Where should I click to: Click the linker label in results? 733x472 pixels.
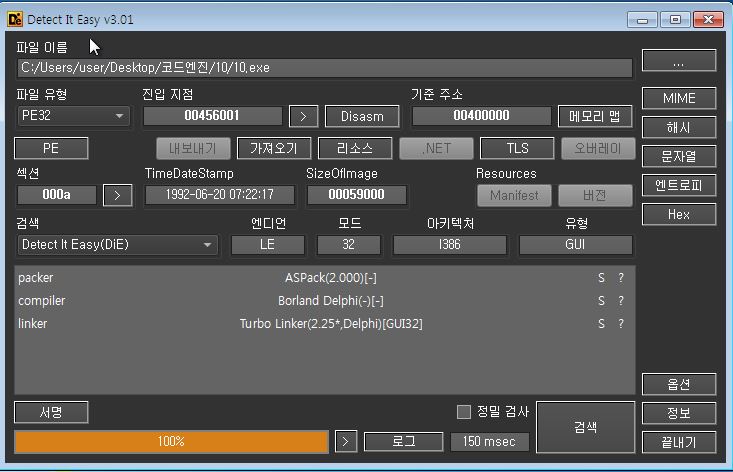click(x=33, y=324)
